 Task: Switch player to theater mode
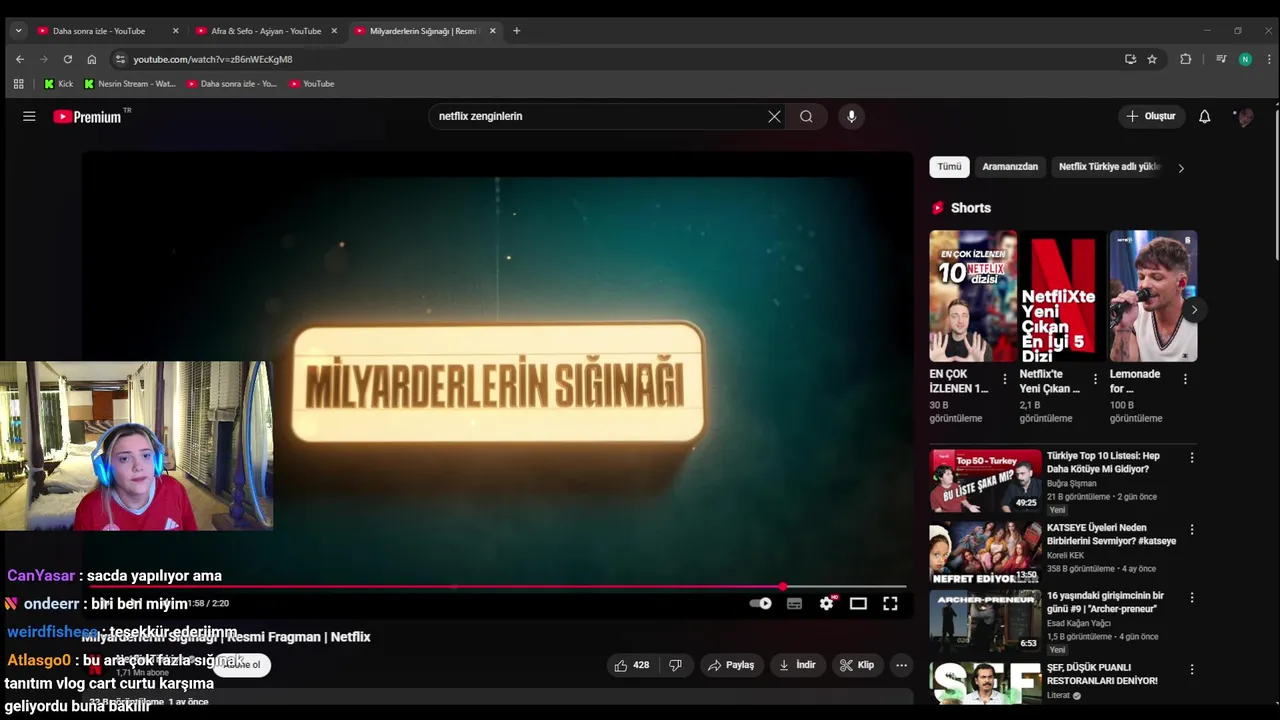point(858,603)
